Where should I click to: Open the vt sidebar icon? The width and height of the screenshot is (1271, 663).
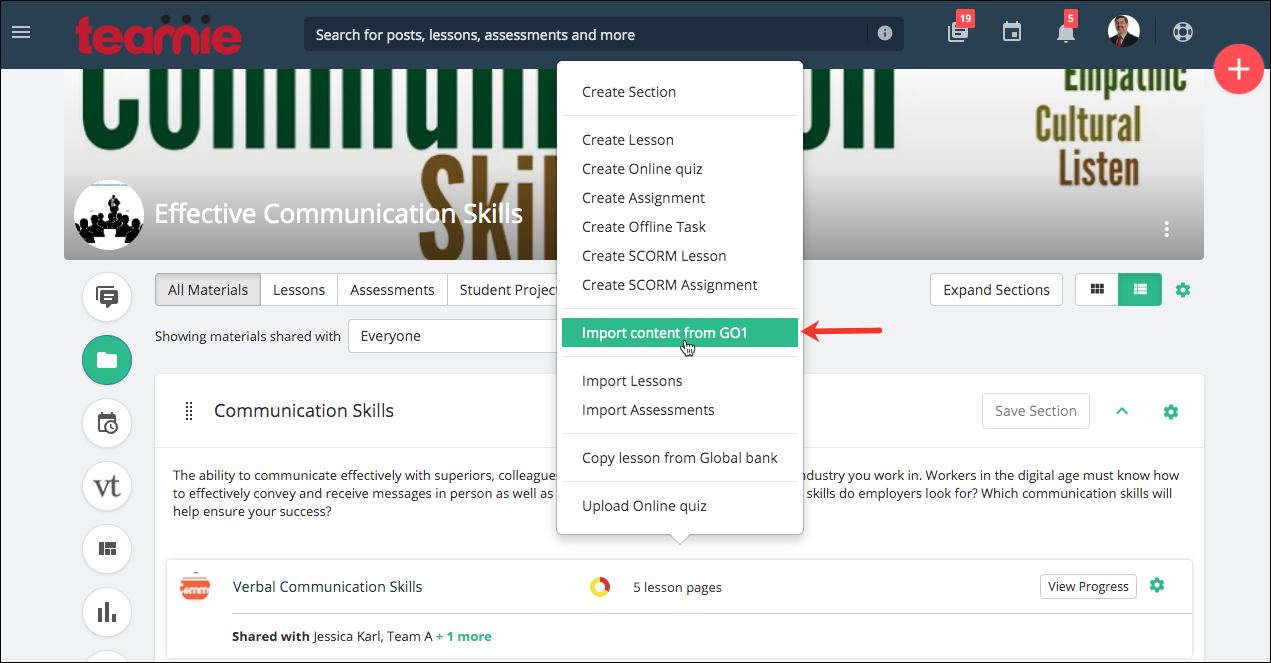[107, 486]
